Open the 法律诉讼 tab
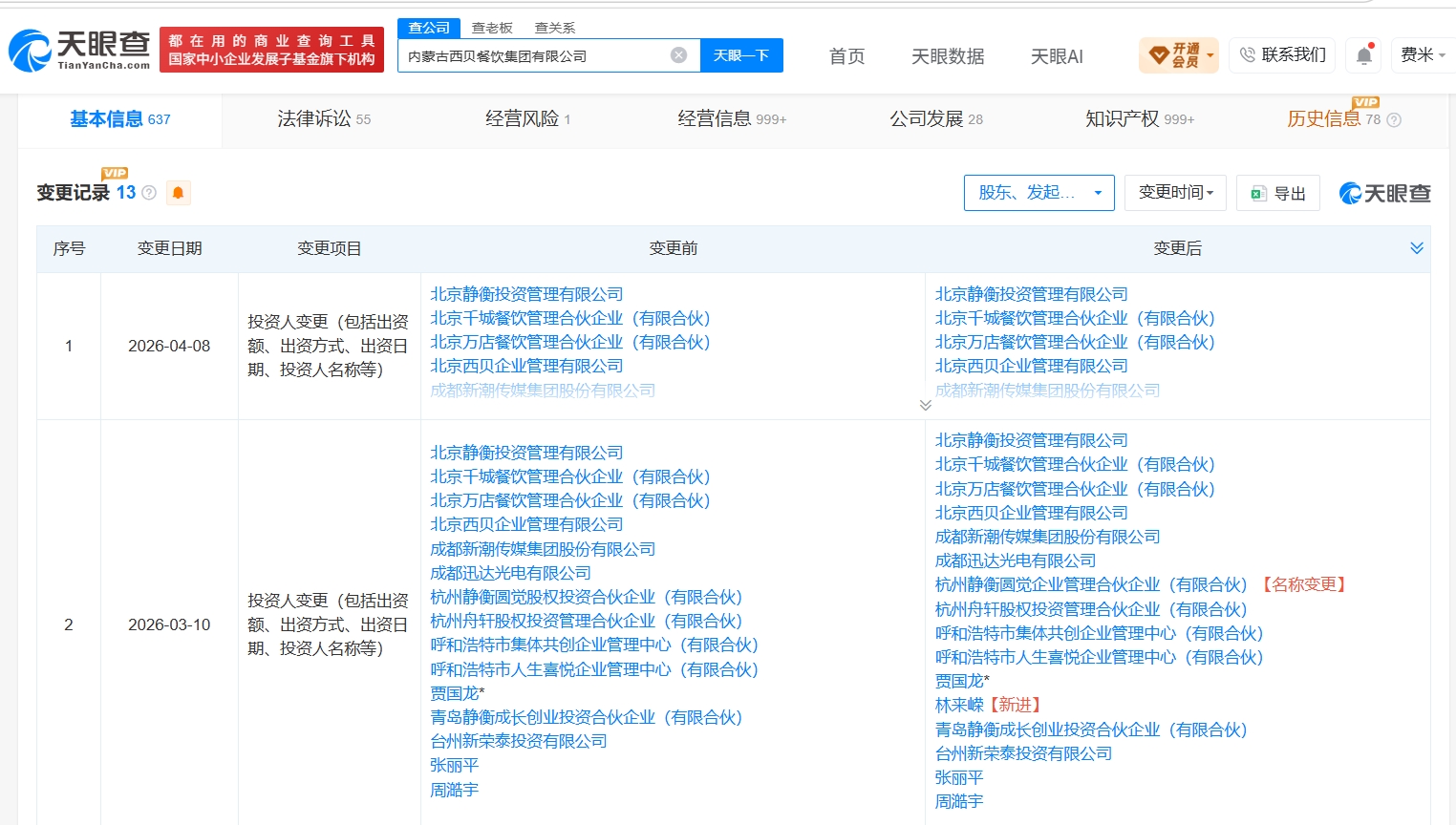Viewport: 1456px width, 825px height. [324, 119]
